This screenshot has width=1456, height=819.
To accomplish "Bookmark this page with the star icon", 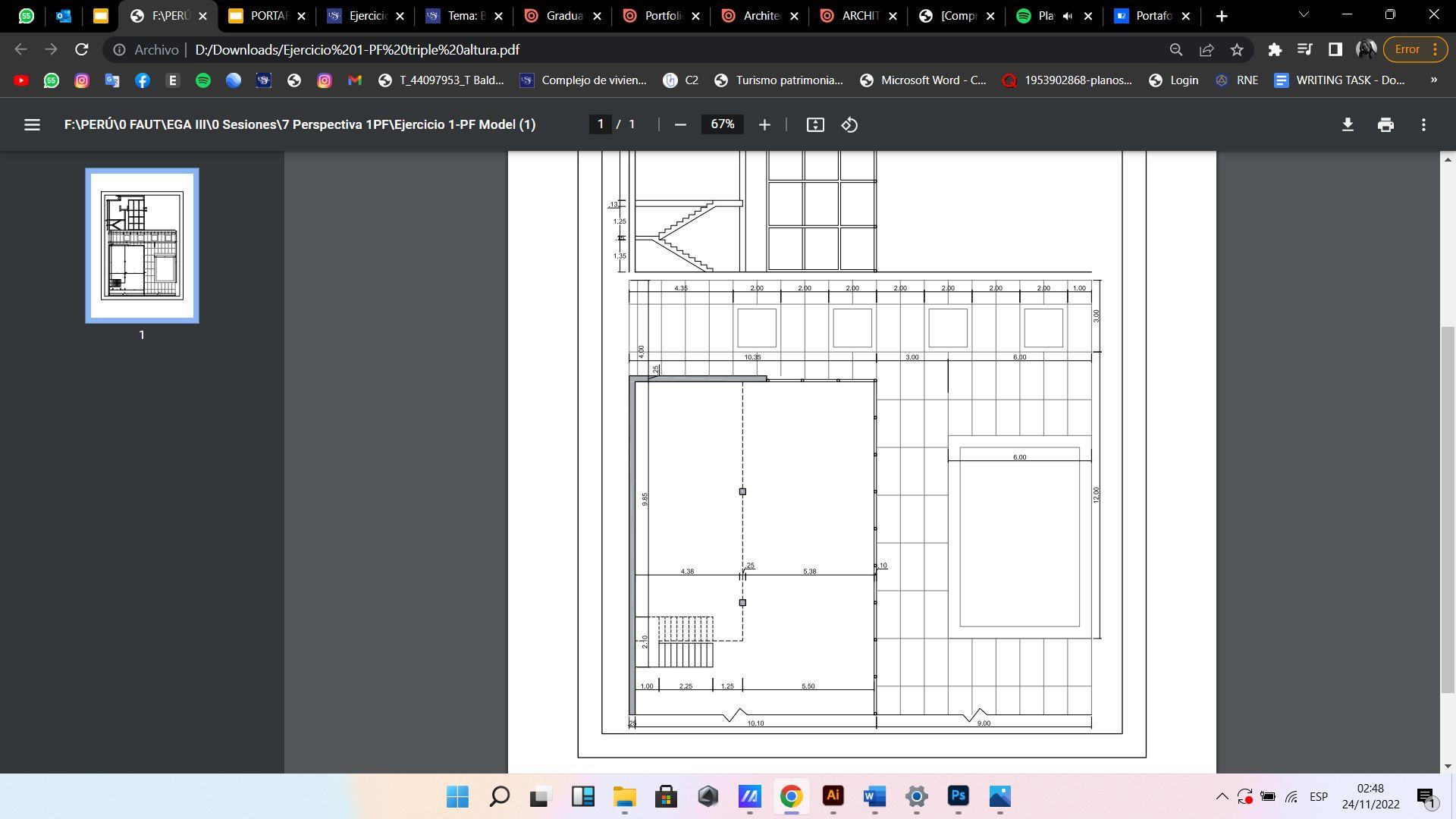I will [1237, 50].
